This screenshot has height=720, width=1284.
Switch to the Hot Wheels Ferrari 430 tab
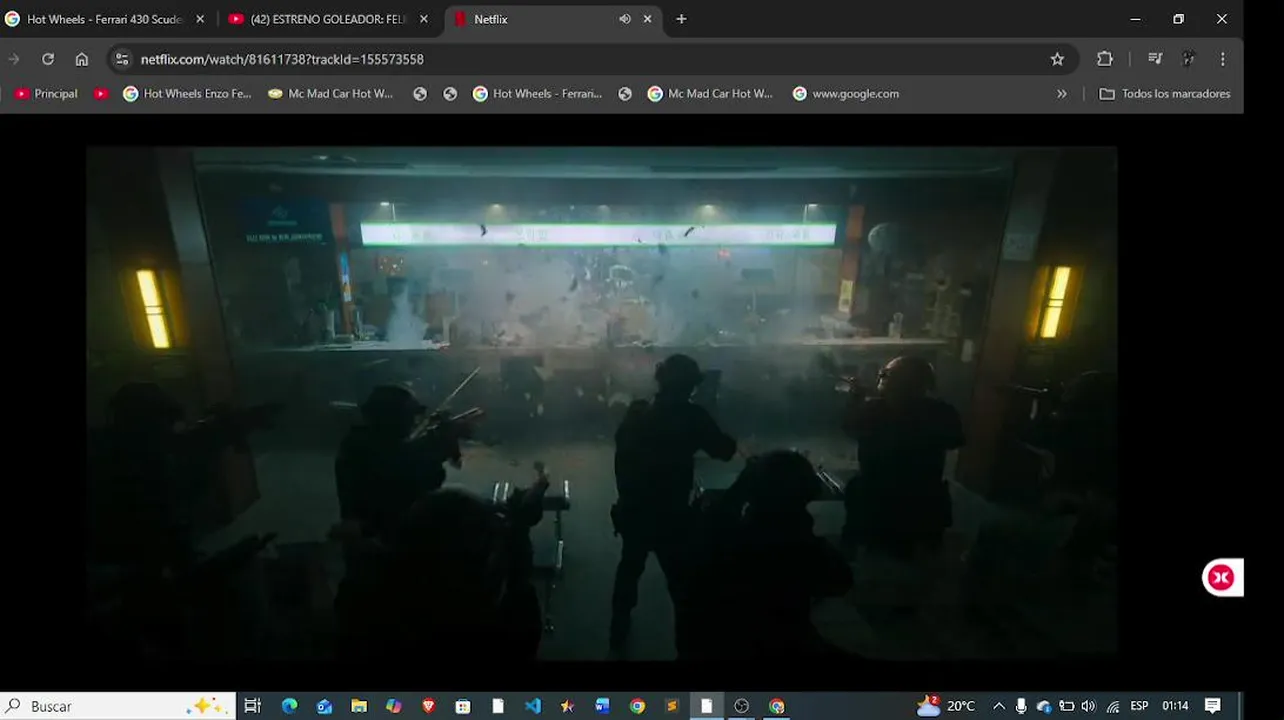tap(105, 19)
